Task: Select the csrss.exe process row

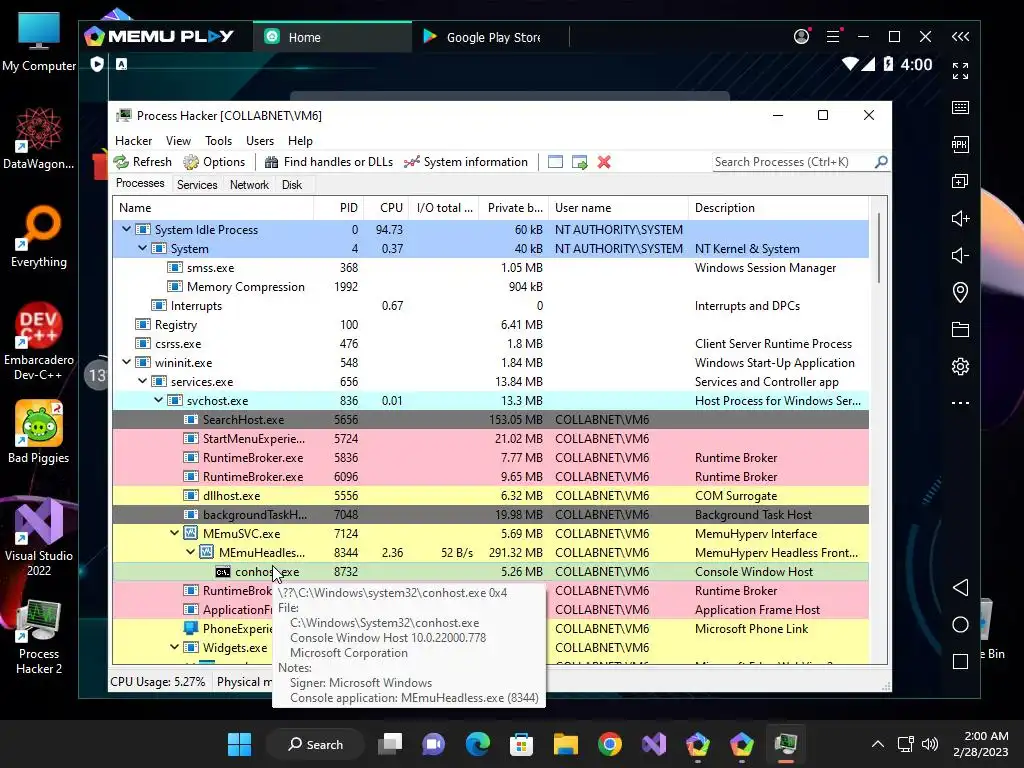Action: tap(490, 344)
